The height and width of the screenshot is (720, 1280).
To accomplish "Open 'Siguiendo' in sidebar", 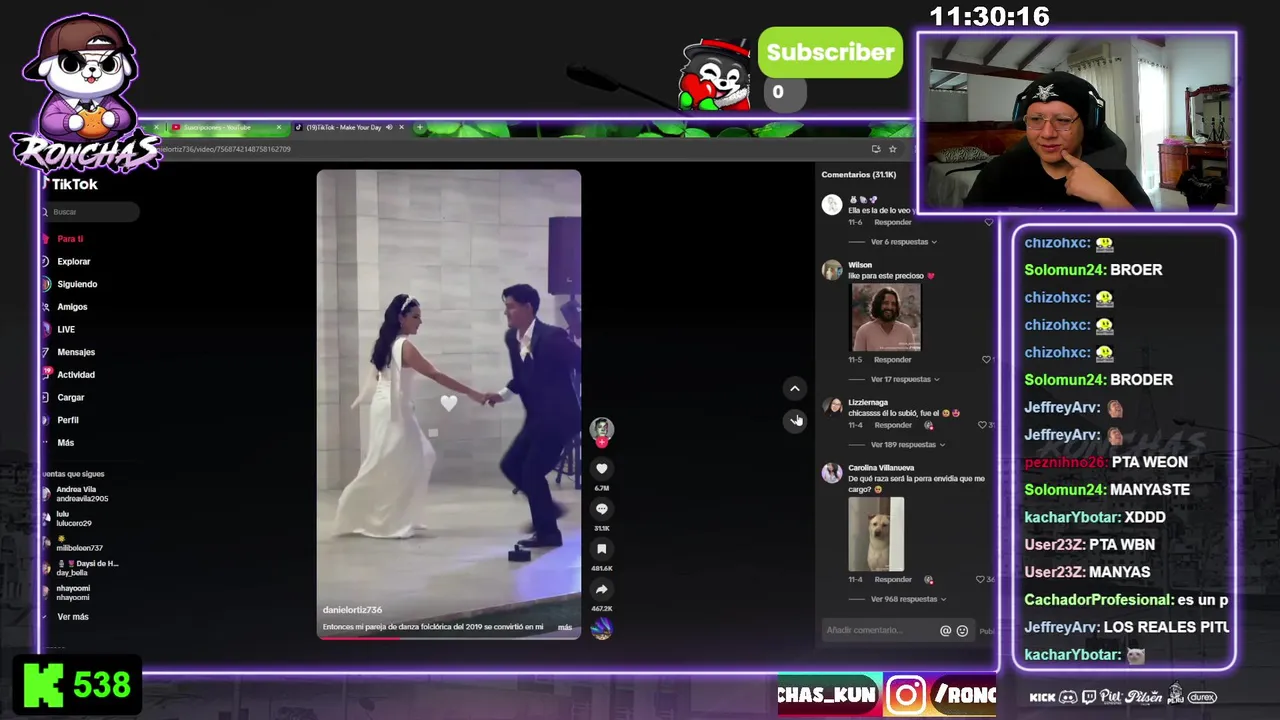I will point(76,284).
